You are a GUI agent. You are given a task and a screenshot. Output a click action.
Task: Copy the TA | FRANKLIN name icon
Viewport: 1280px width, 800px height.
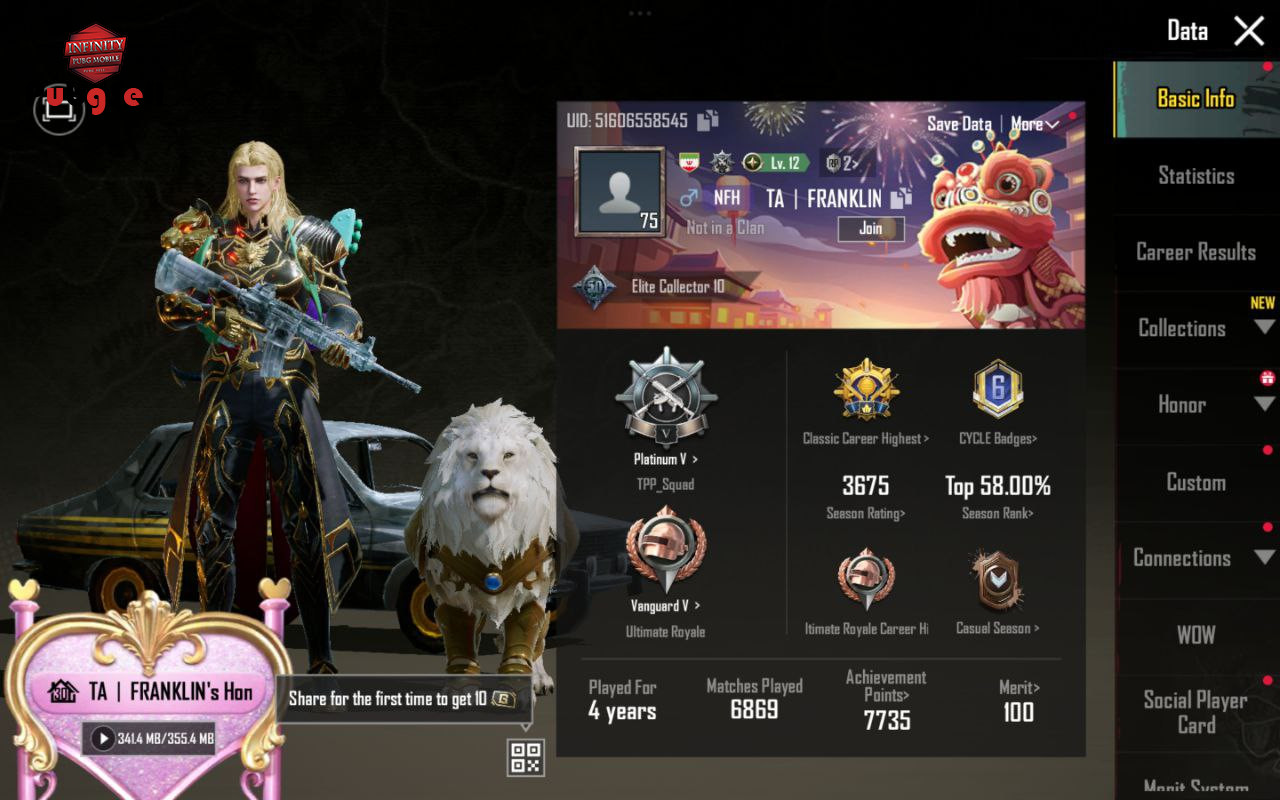click(x=901, y=198)
